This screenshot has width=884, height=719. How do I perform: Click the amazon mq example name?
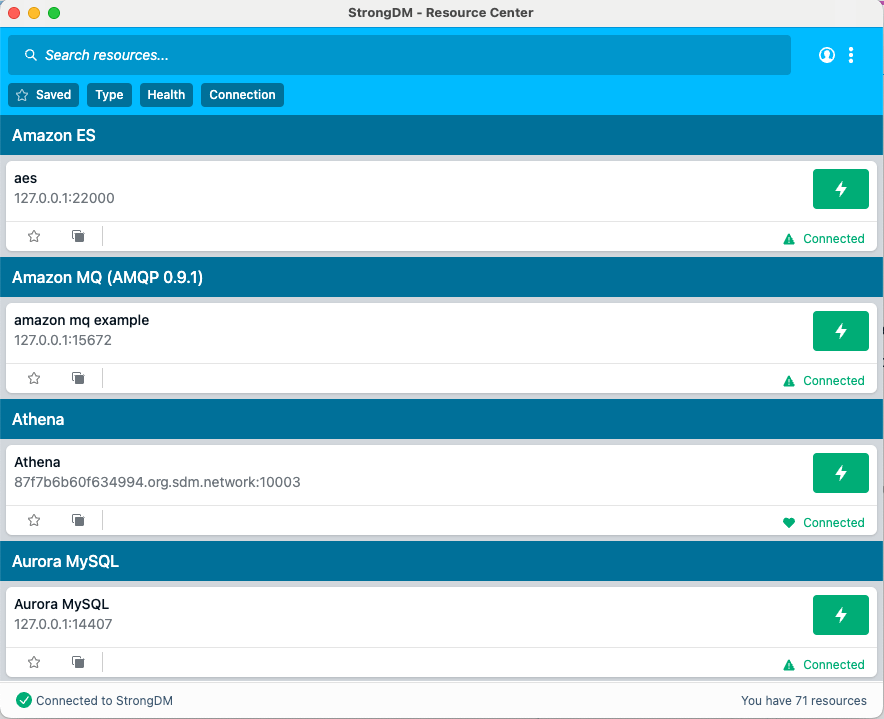[82, 320]
